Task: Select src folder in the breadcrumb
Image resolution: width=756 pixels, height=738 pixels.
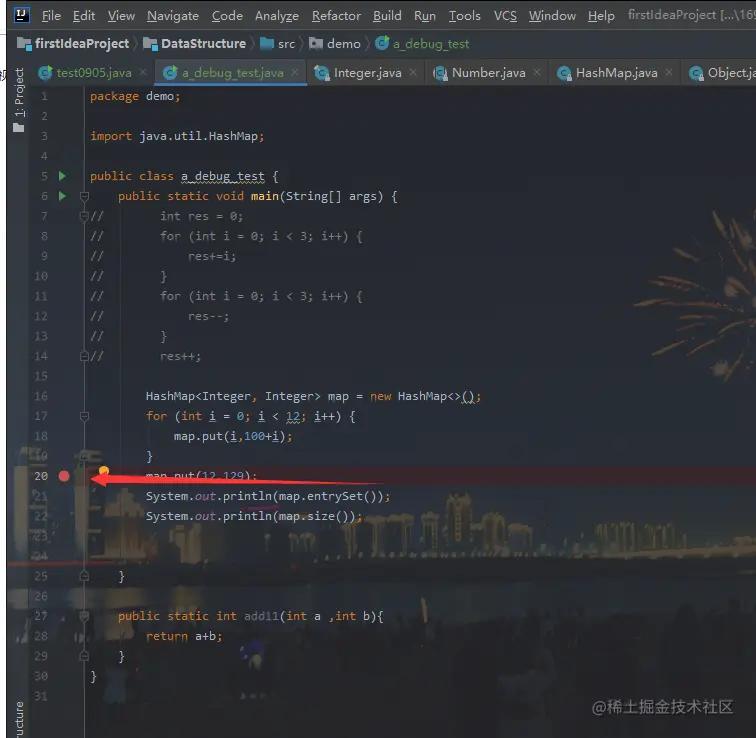Action: click(x=286, y=44)
